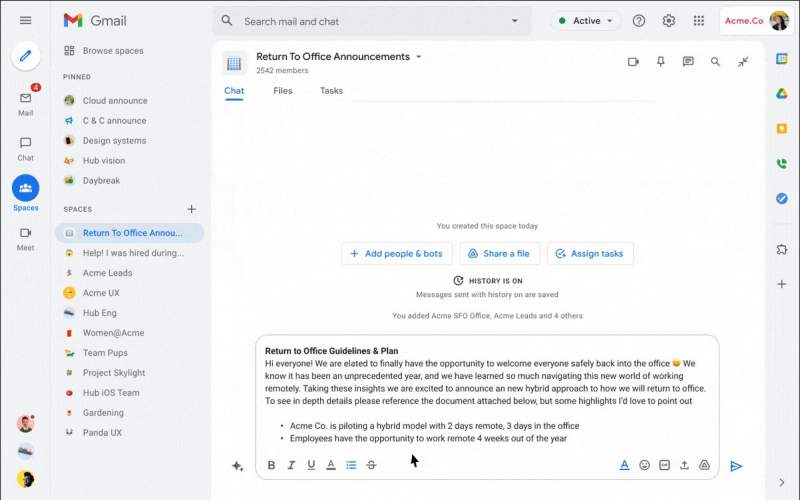800x500 pixels.
Task: Click Share a file button
Action: point(499,254)
